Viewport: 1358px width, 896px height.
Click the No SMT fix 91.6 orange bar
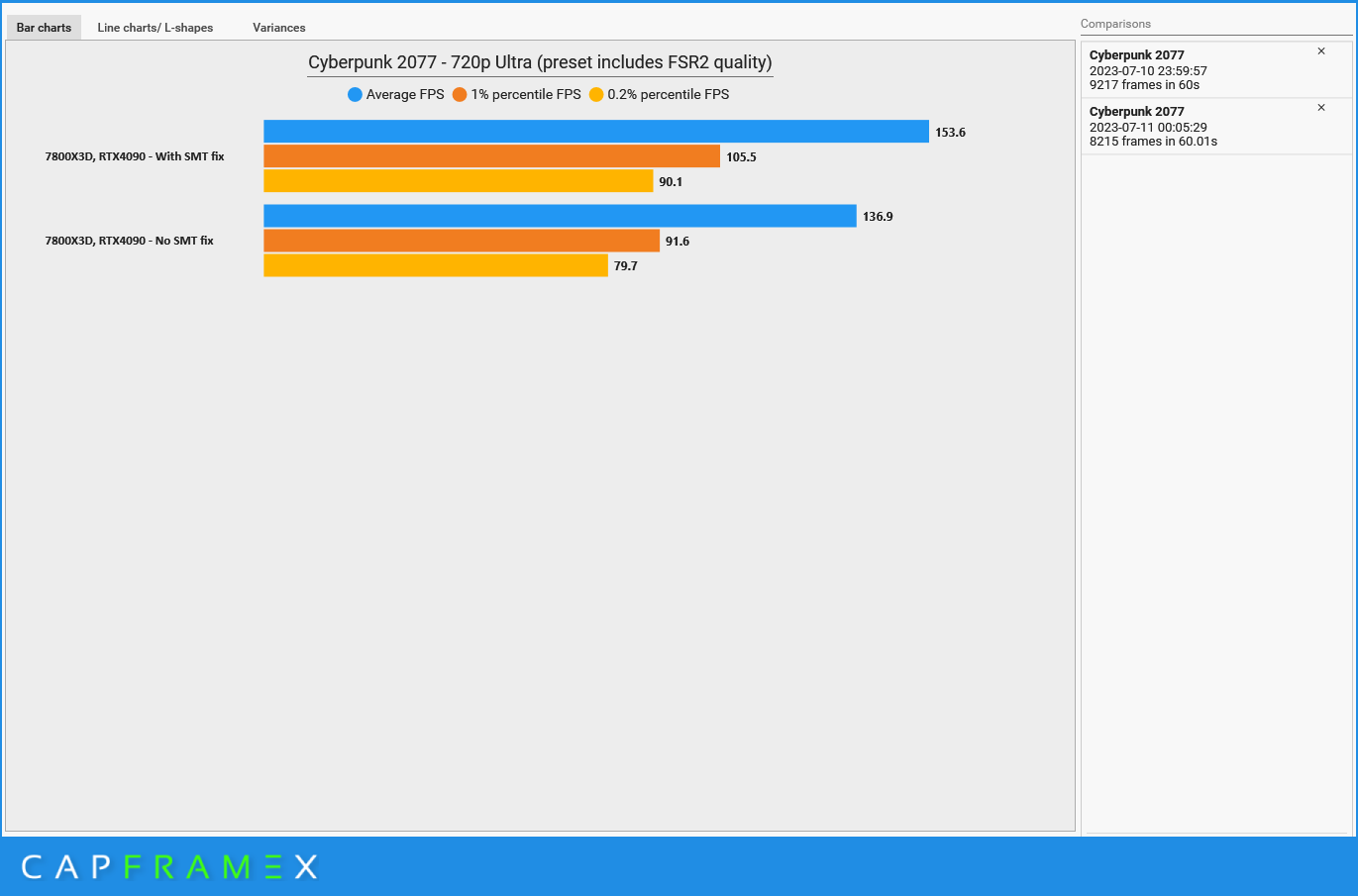click(462, 241)
